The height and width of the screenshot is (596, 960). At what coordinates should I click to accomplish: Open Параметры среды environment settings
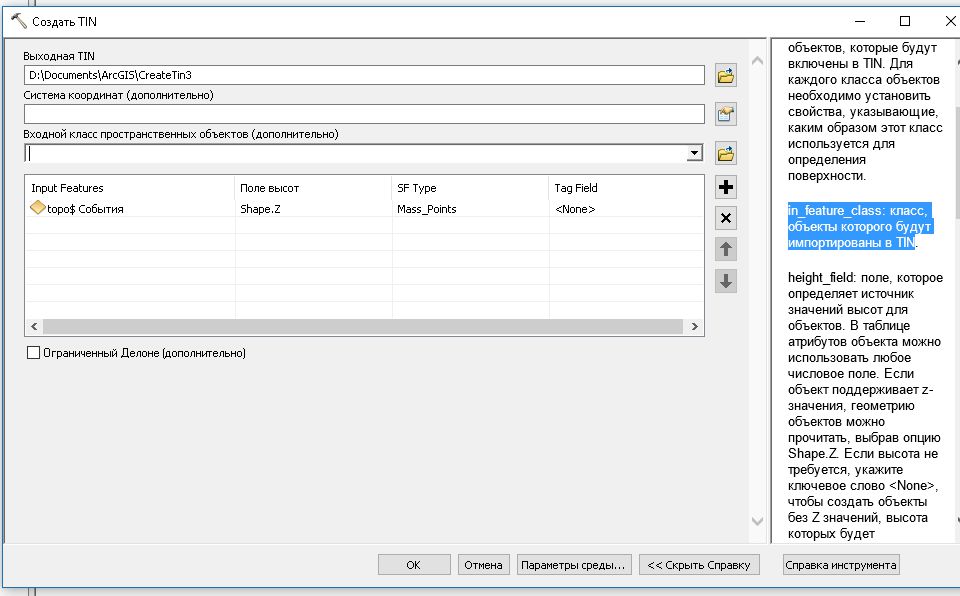click(x=574, y=565)
